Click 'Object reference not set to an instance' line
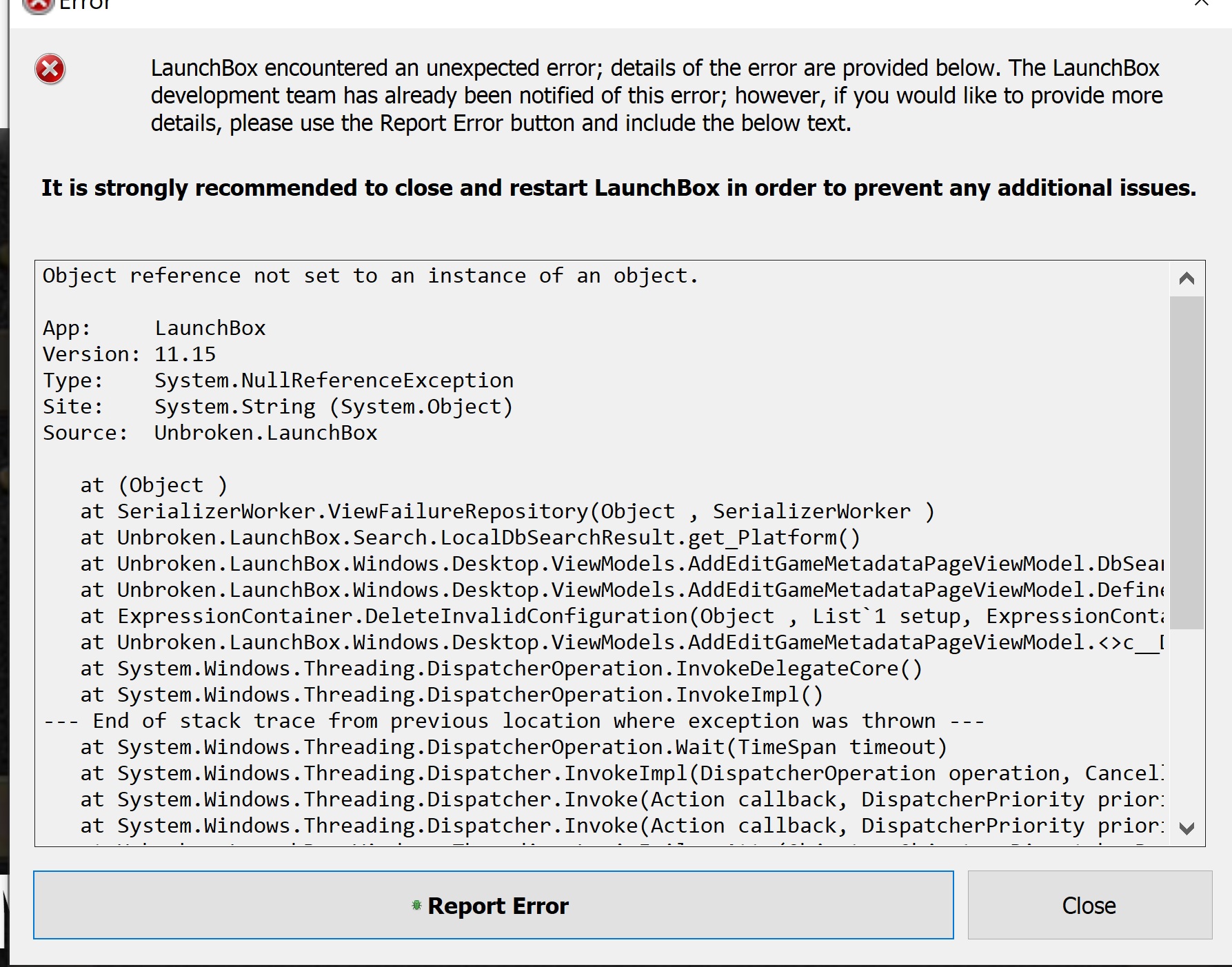Screen dimensions: 1232x967 (370, 276)
